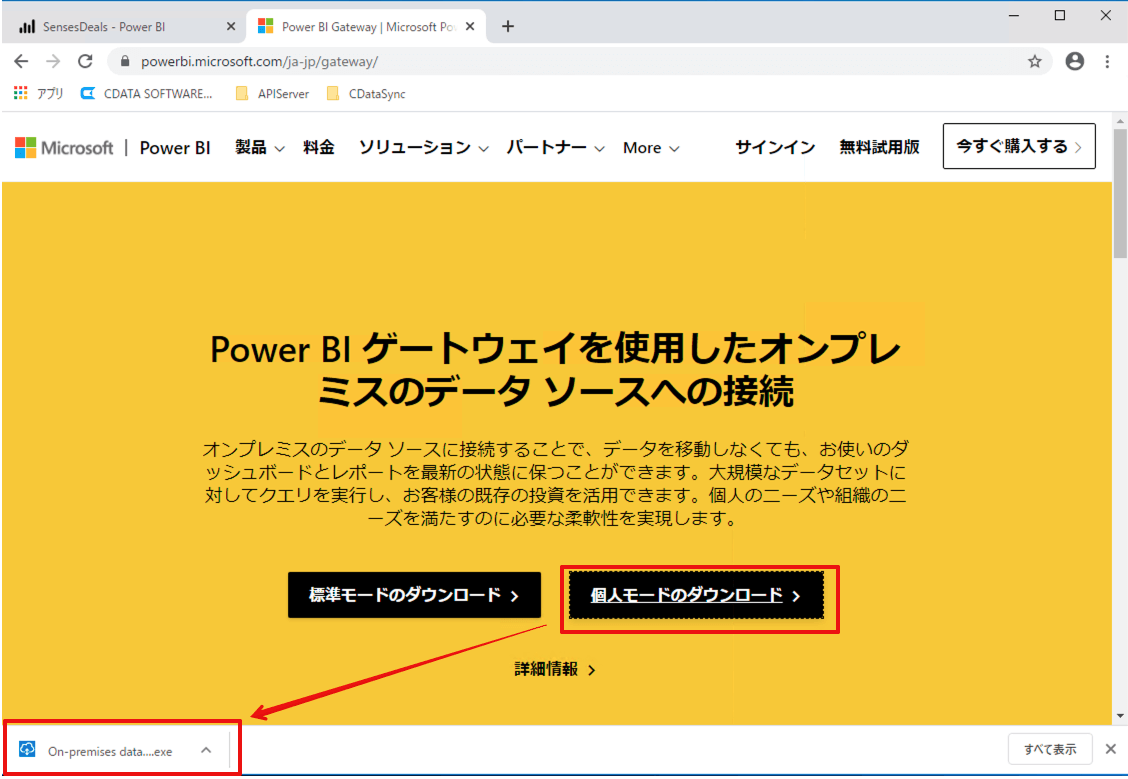Minimize the Chrome window
The image size is (1128, 779).
point(1014,15)
